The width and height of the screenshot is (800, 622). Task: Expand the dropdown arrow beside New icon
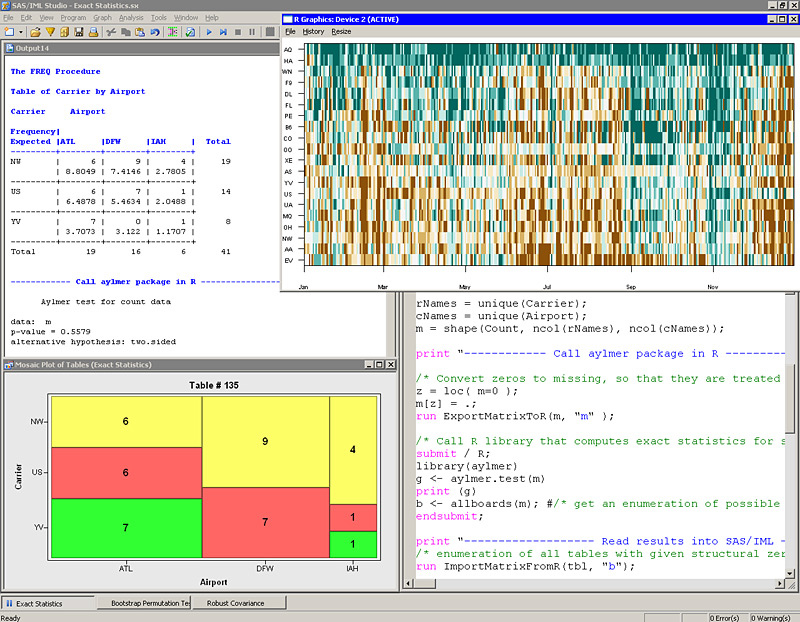click(21, 32)
